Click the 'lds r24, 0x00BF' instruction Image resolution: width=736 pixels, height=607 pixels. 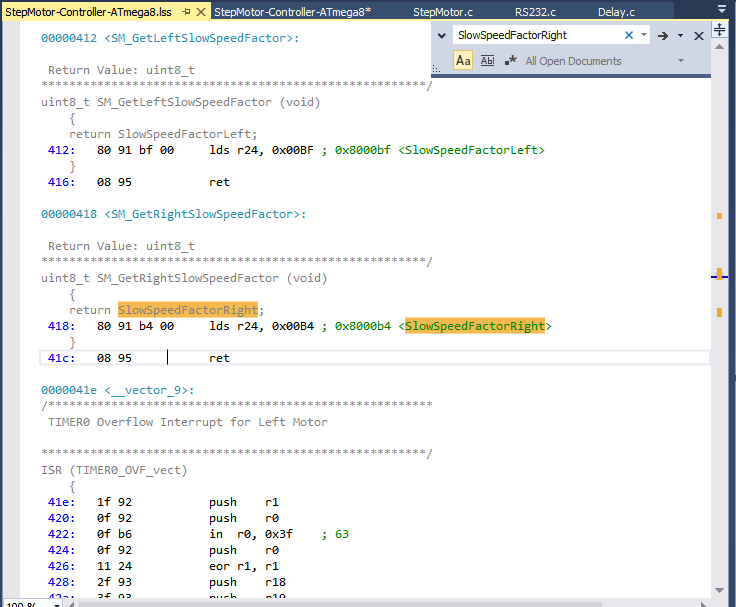click(x=261, y=150)
